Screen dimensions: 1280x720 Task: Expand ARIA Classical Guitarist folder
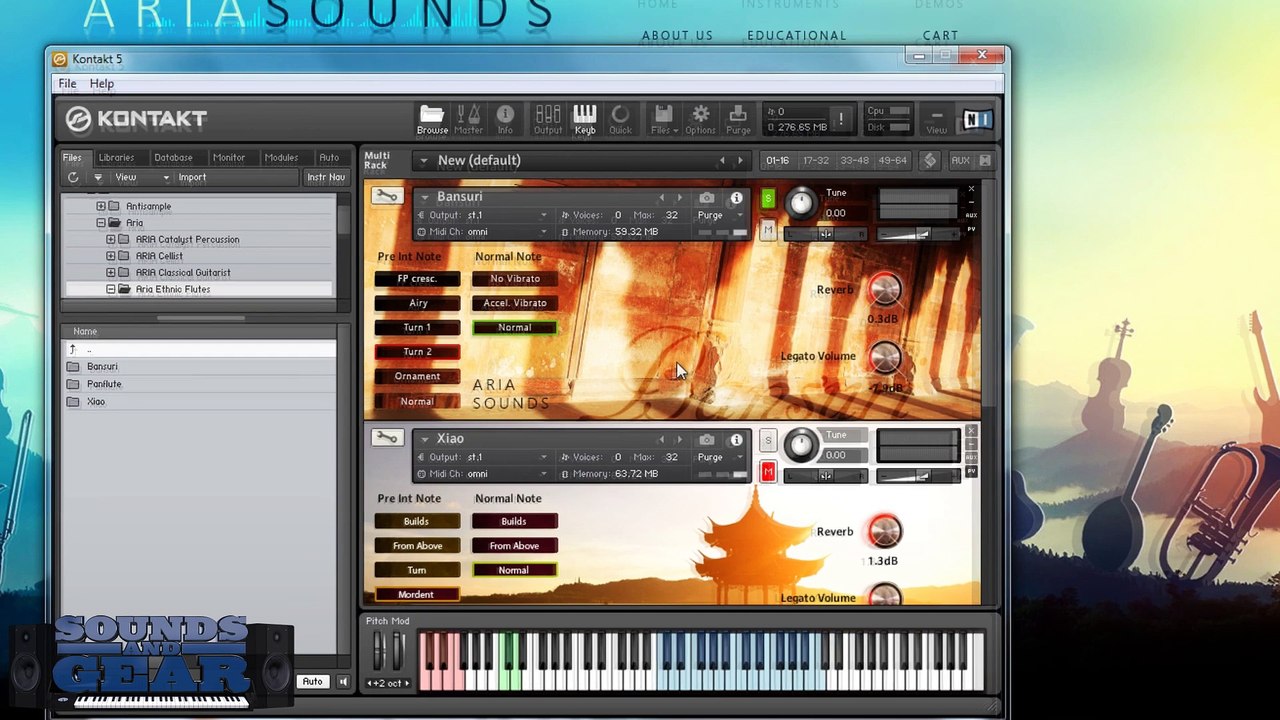(x=111, y=272)
